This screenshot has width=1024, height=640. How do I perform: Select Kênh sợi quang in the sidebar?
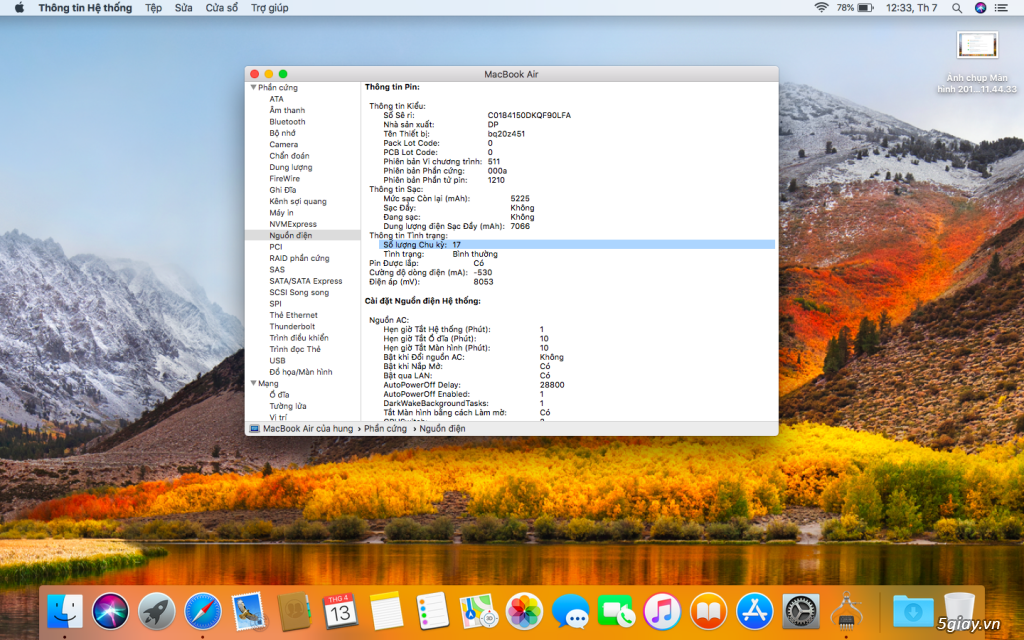(x=298, y=201)
